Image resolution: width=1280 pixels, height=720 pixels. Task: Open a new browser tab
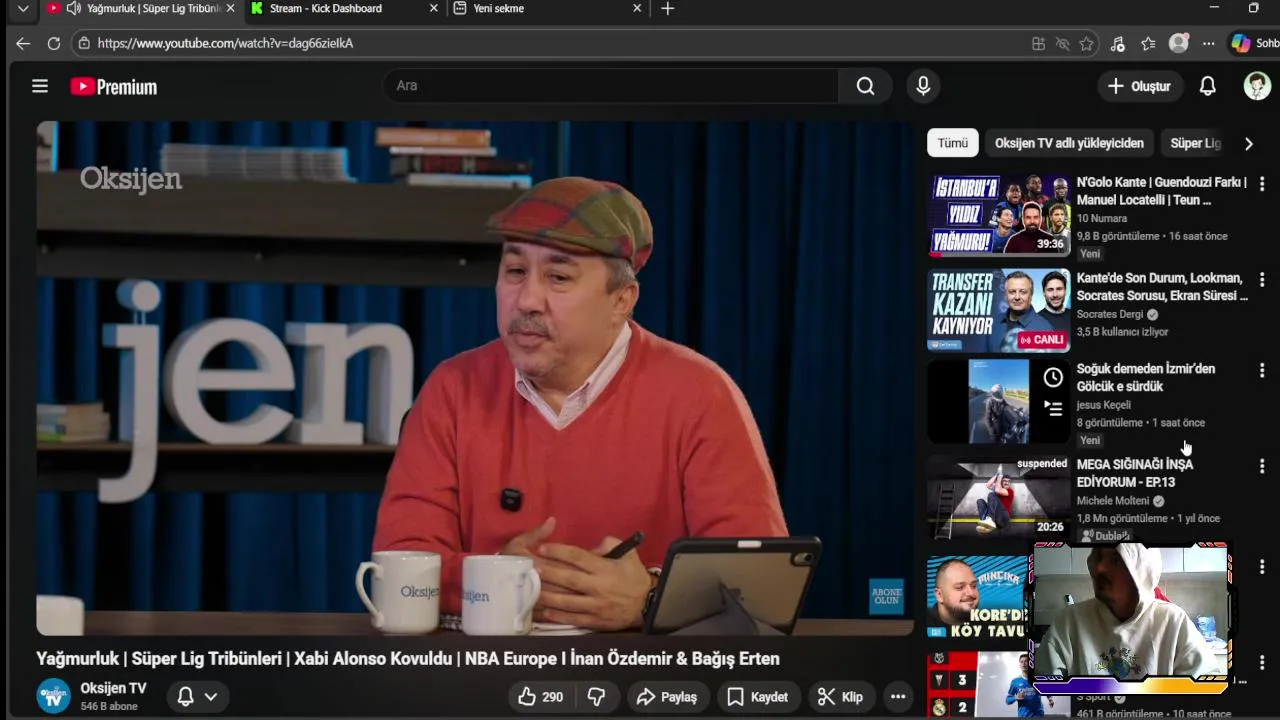tap(668, 8)
